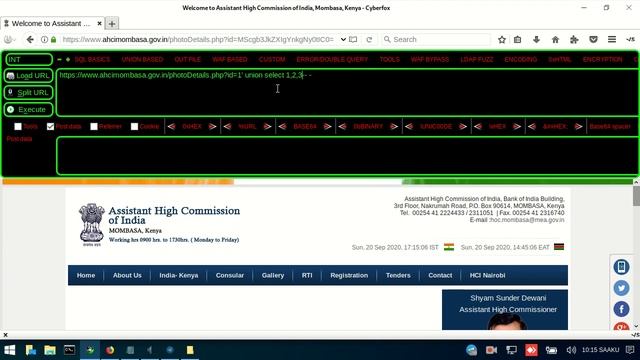The image size is (640, 360).
Task: Toggle Reader view icon in address bar
Action: point(353,40)
